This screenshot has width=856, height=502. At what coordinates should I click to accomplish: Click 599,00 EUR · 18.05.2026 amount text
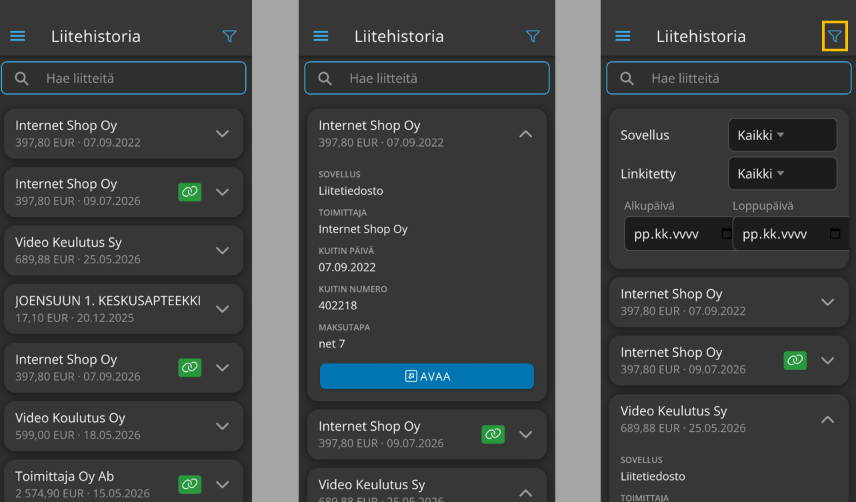point(78,435)
